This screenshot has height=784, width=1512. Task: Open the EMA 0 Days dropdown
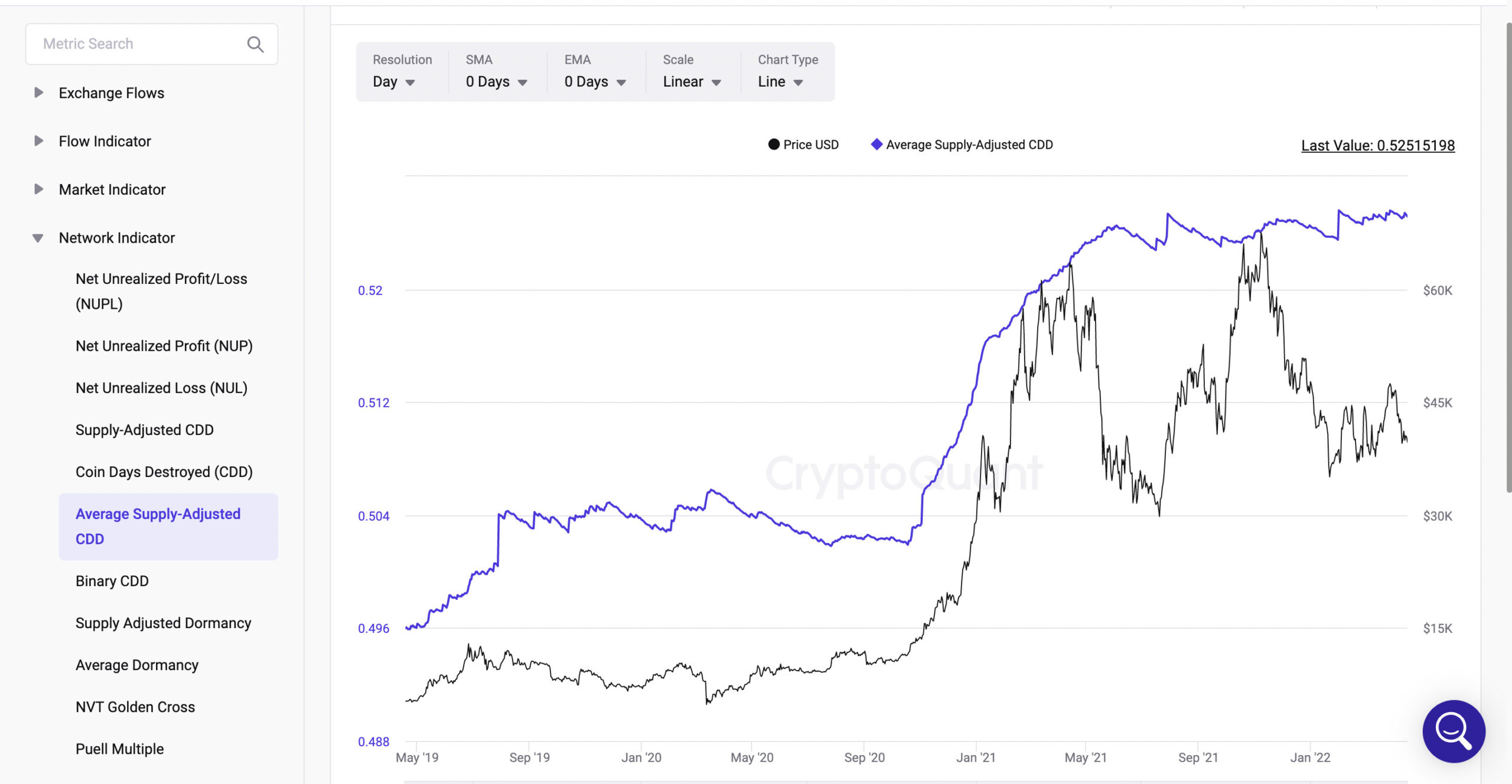[x=595, y=81]
